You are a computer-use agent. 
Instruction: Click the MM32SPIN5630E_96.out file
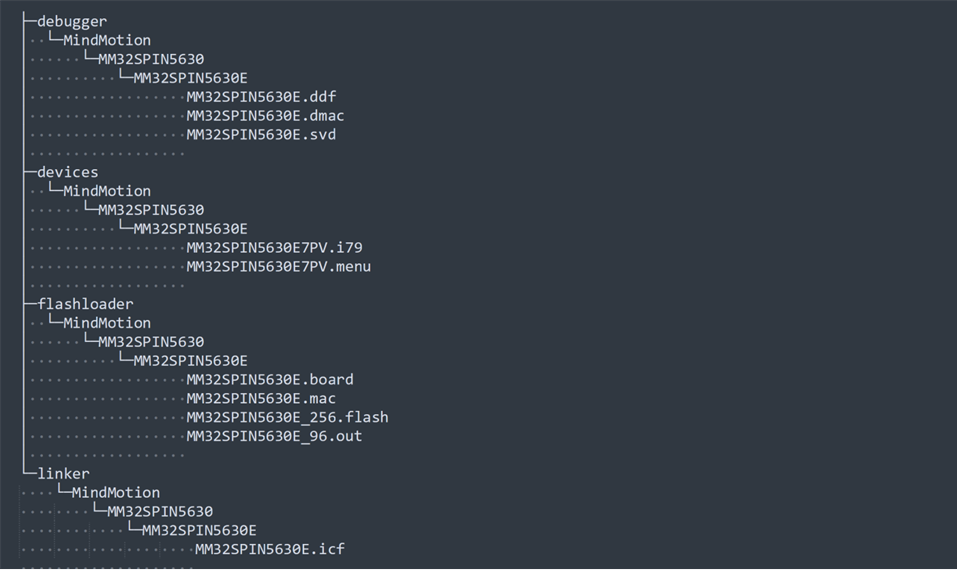(x=274, y=437)
